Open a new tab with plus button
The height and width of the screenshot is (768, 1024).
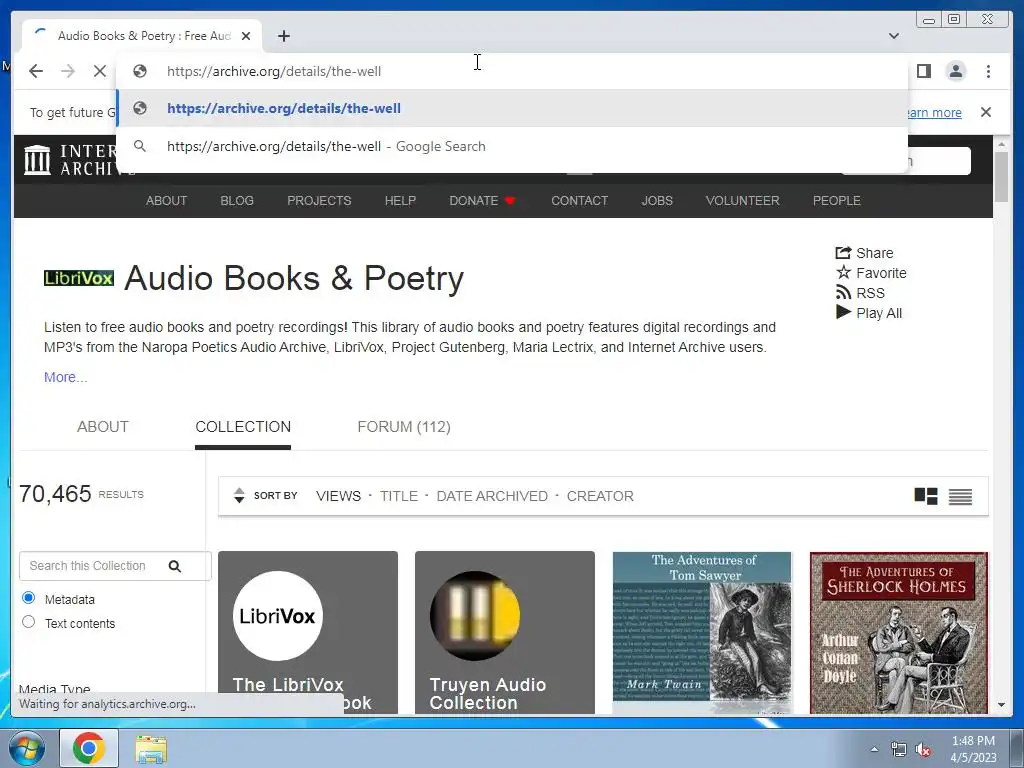pos(283,36)
